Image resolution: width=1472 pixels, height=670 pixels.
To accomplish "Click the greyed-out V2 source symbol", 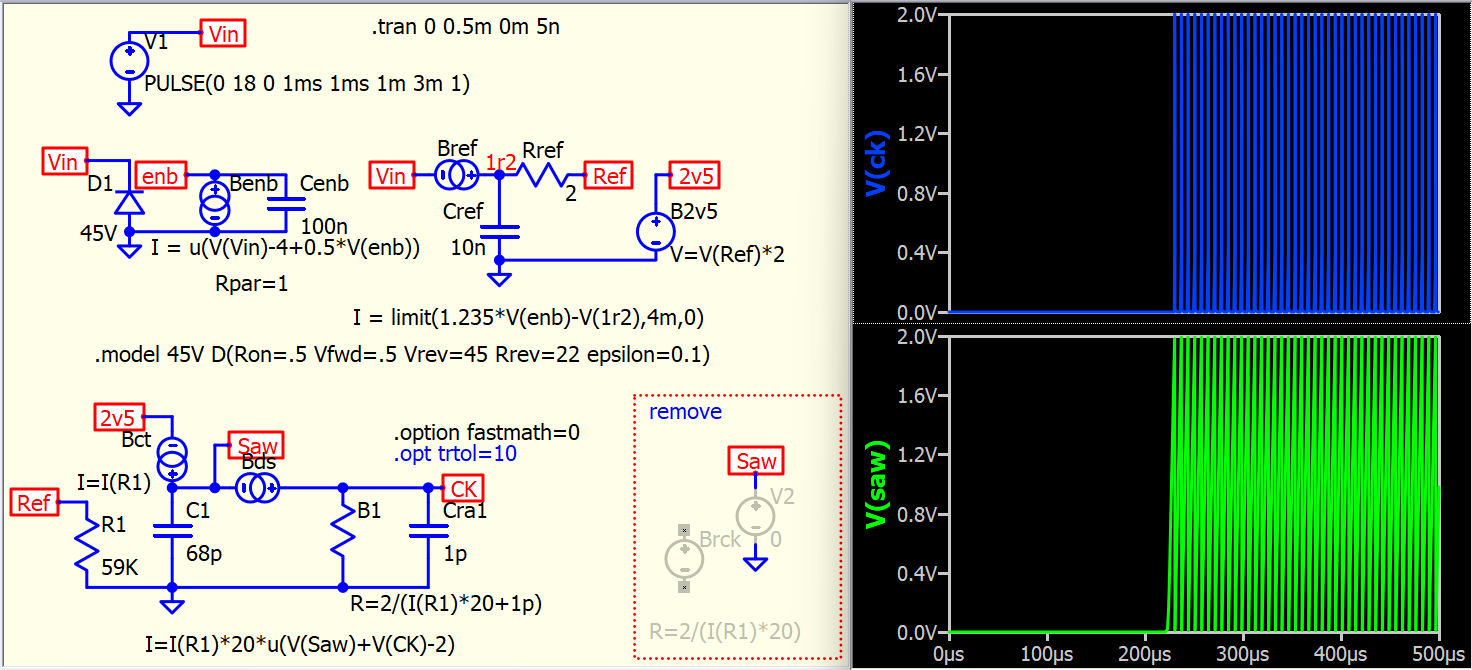I will (x=756, y=517).
